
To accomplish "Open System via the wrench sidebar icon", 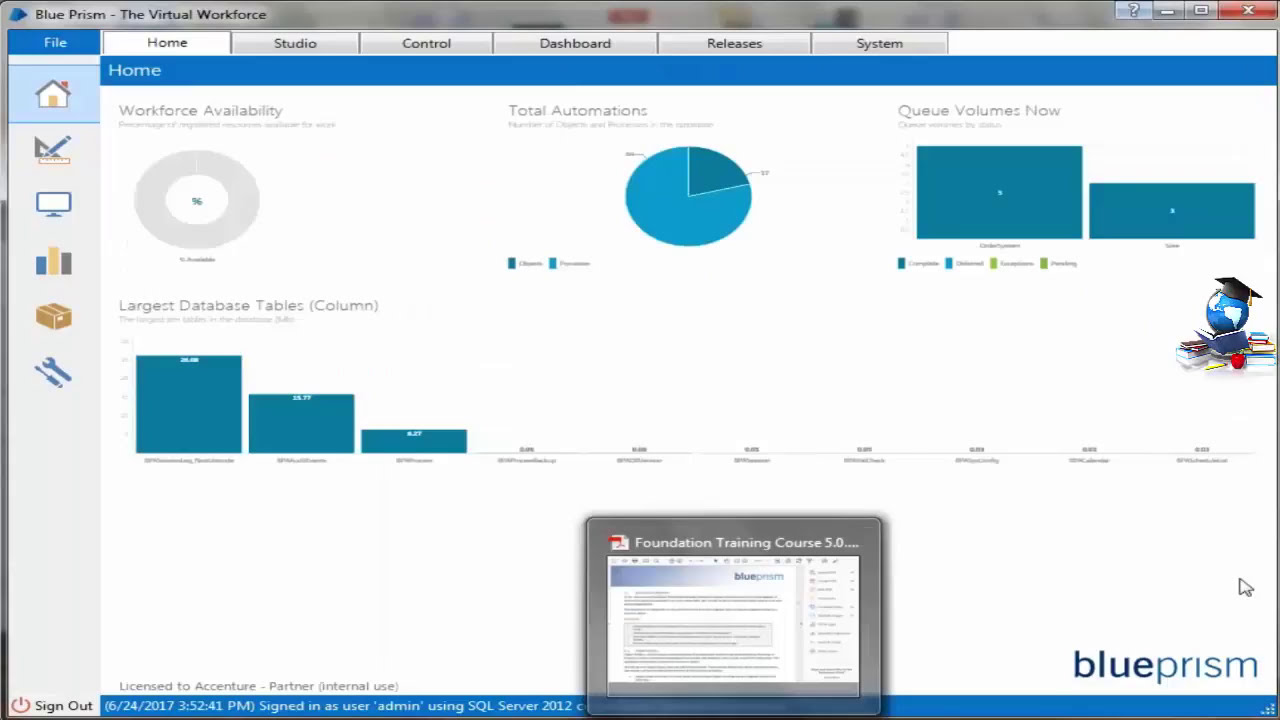I will tap(53, 372).
